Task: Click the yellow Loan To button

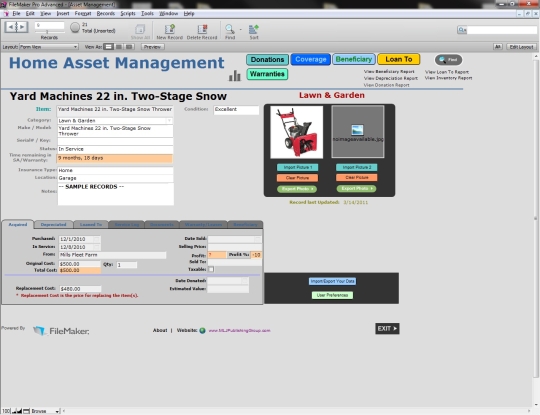Action: (x=399, y=59)
